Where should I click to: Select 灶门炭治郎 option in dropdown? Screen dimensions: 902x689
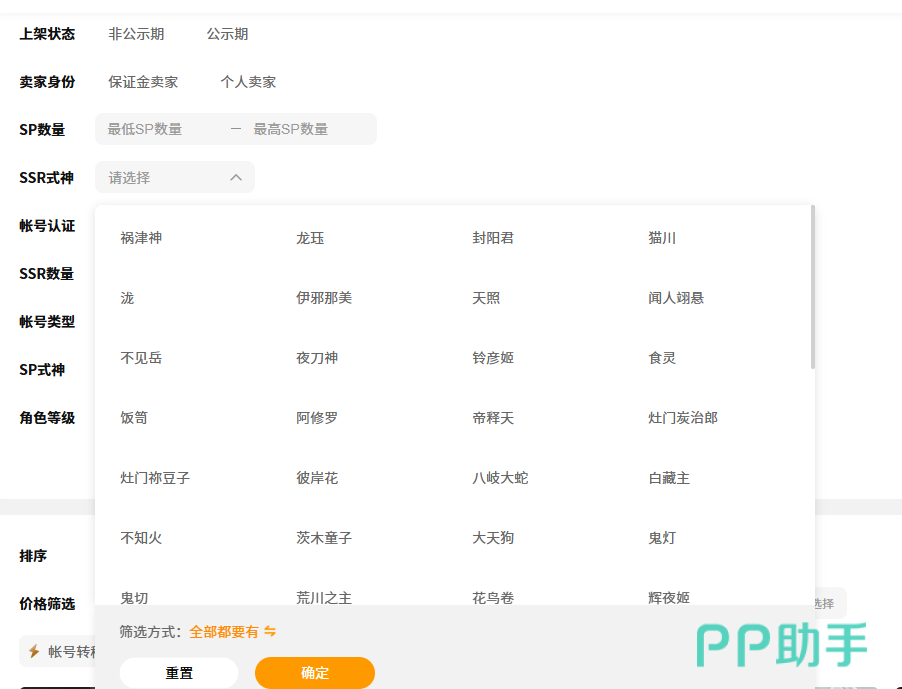click(x=683, y=418)
